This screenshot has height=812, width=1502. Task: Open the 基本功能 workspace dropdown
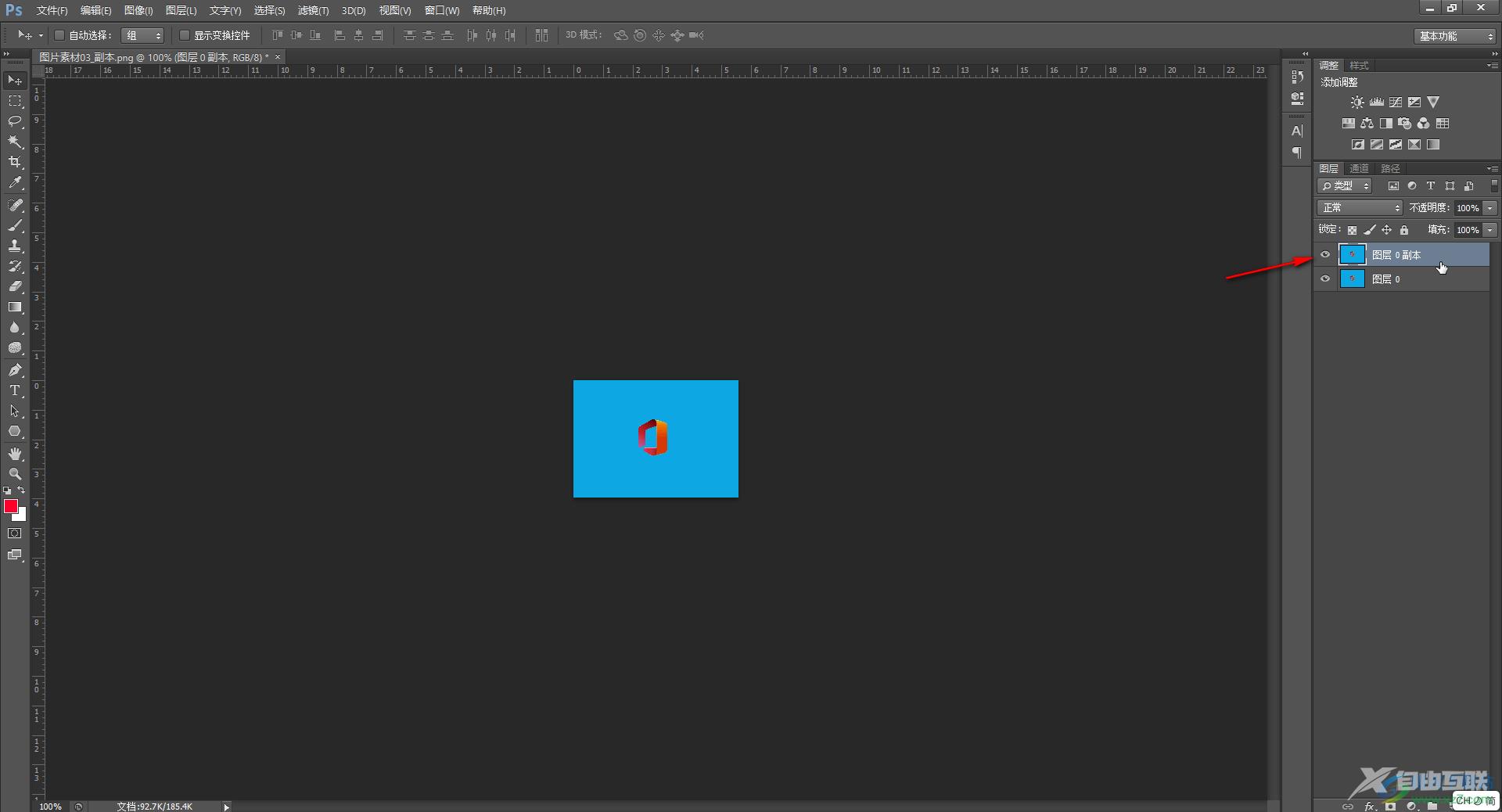point(1455,36)
